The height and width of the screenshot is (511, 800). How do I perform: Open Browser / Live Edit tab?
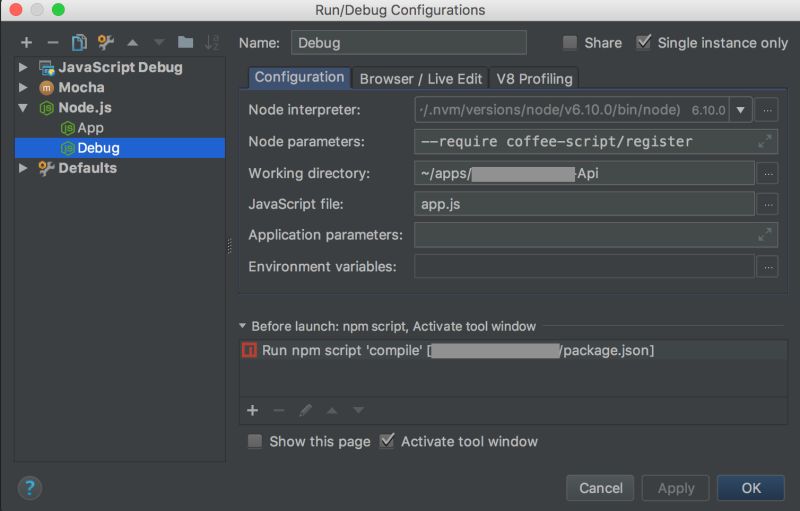click(420, 79)
